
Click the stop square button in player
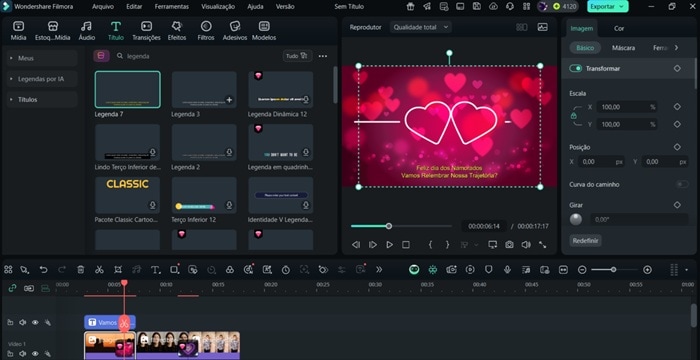[405, 244]
